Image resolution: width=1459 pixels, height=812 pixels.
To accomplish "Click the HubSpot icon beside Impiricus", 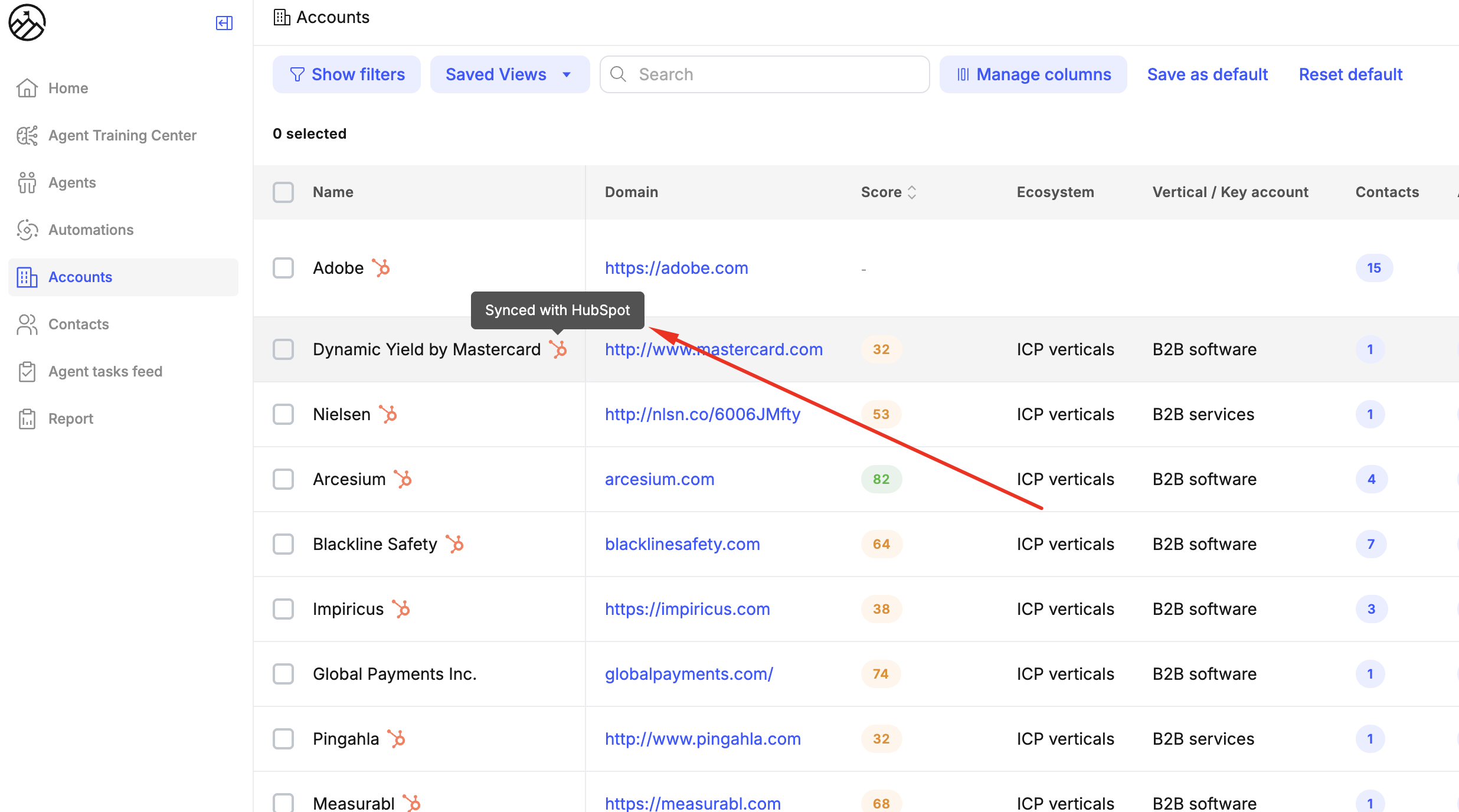I will coord(401,609).
